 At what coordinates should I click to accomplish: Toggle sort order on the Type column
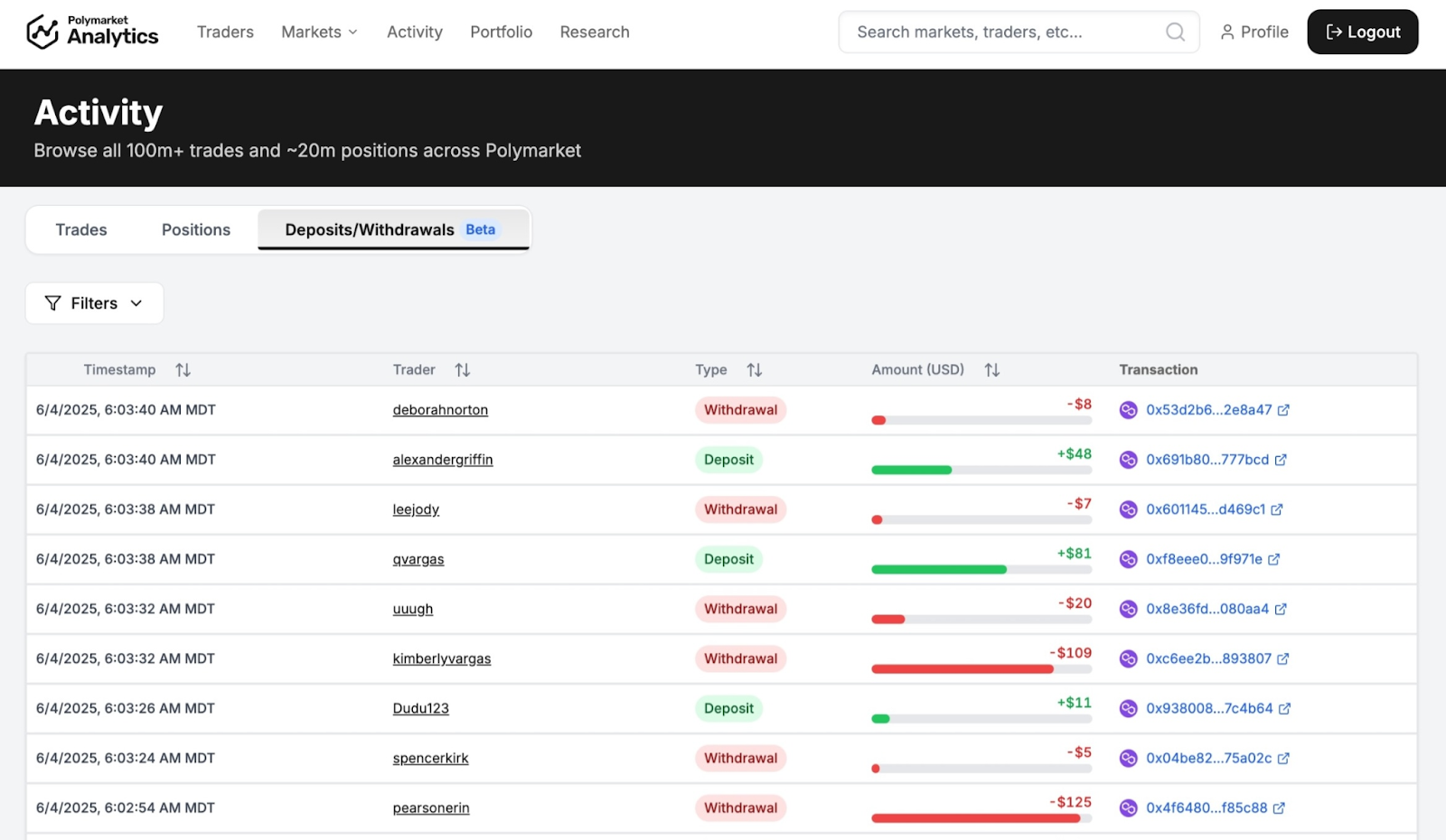(755, 369)
